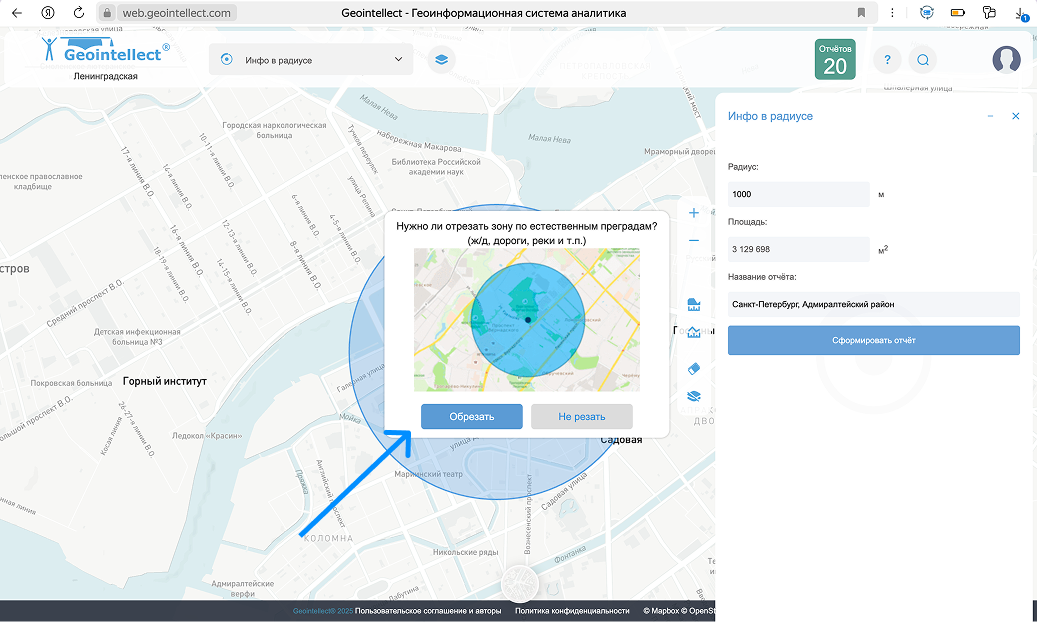This screenshot has height=622, width=1037.
Task: Click the help question mark icon
Action: 887,60
